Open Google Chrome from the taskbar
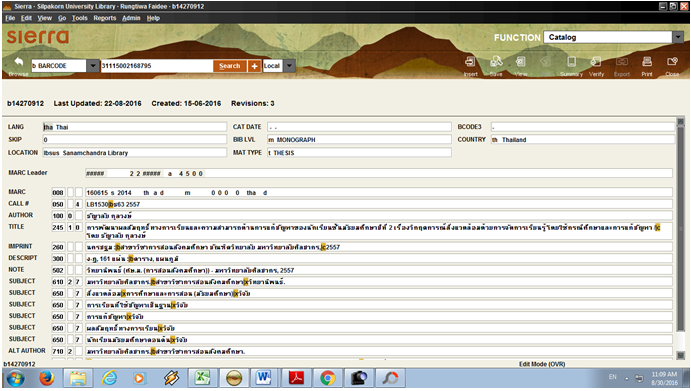Screen dimensions: 691x391 click(x=327, y=378)
